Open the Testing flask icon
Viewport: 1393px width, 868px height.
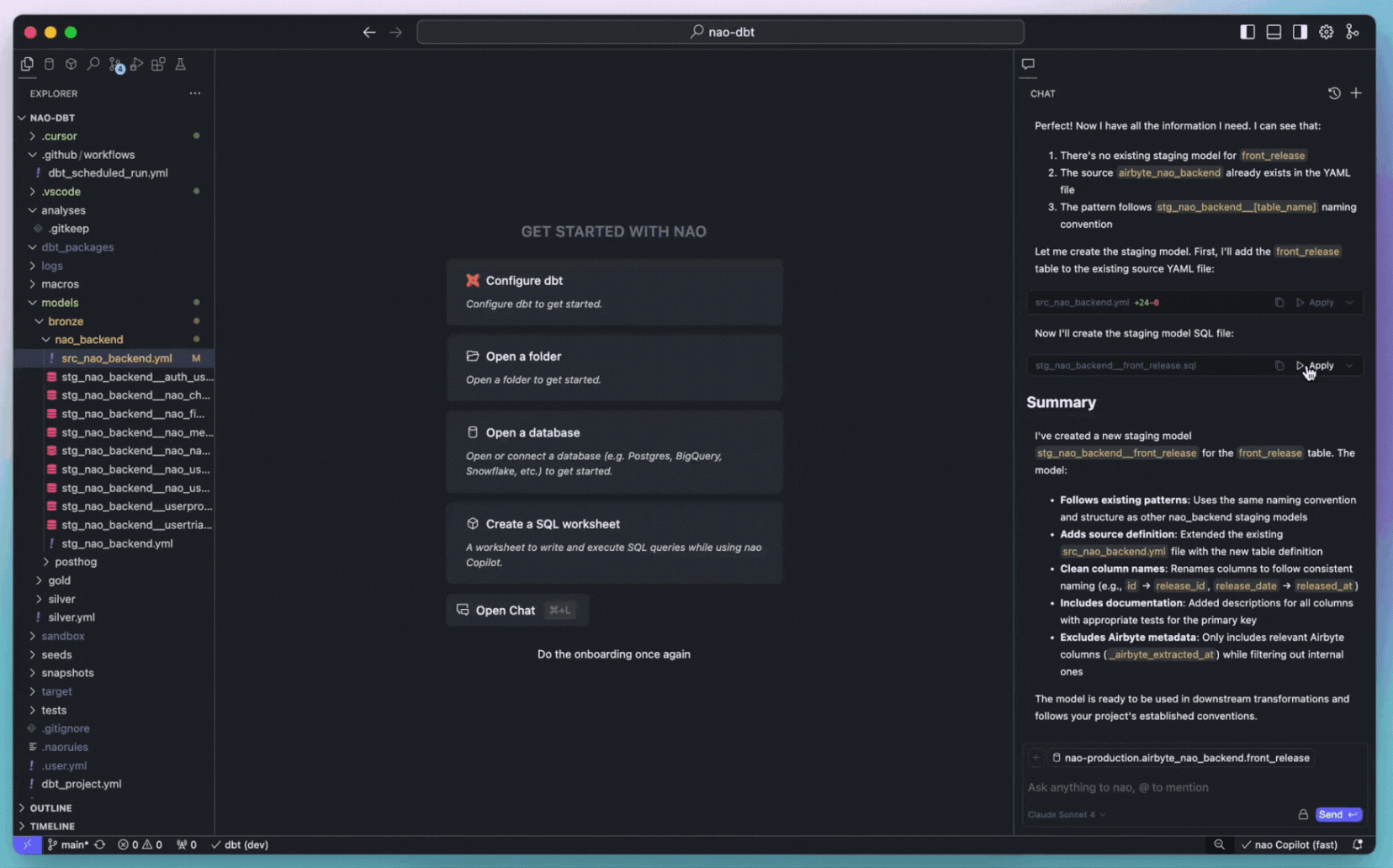180,64
